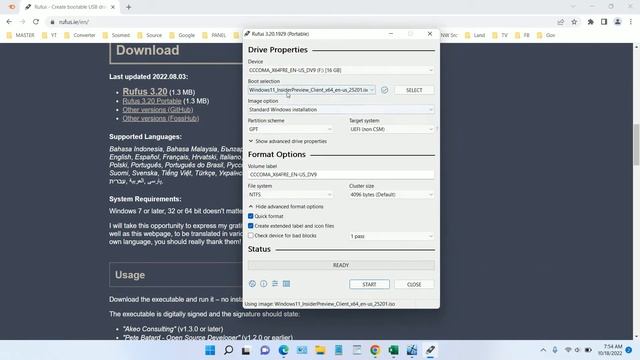Viewport: 640px width, 360px height.
Task: Expand Show advanced drive properties
Action: (x=288, y=141)
